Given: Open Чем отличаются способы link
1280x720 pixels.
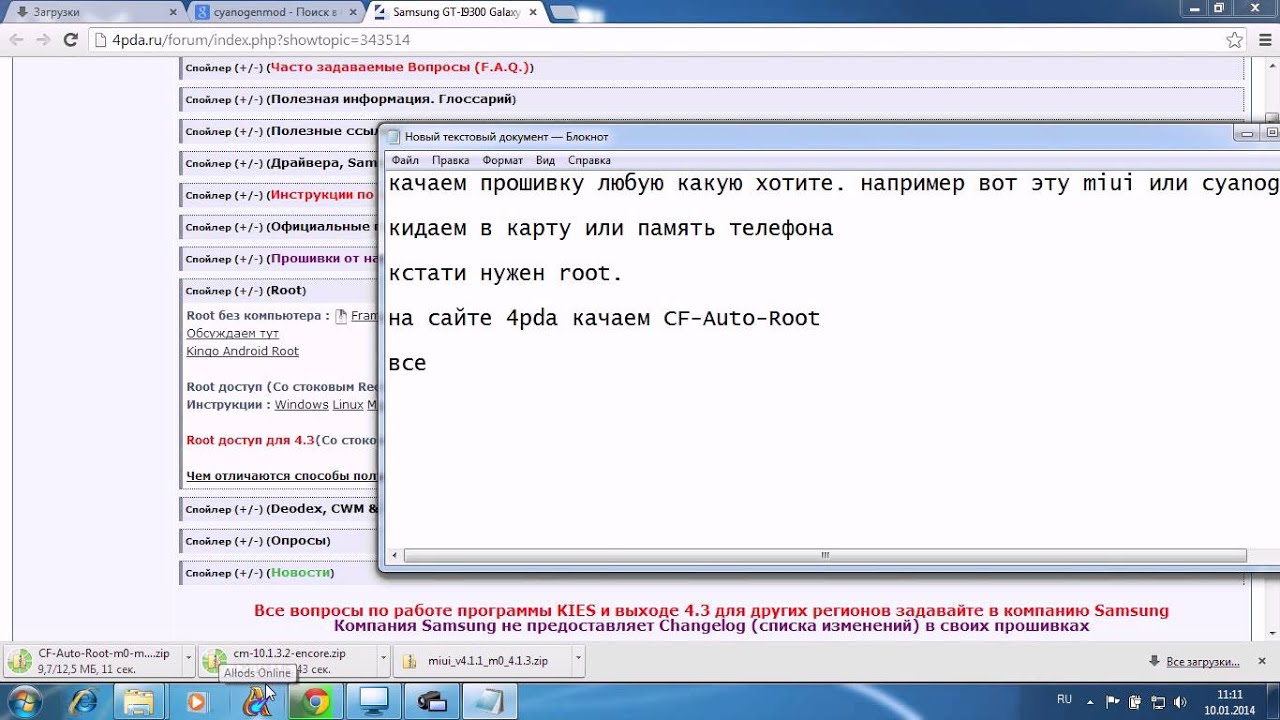Looking at the screenshot, I should coord(281,476).
